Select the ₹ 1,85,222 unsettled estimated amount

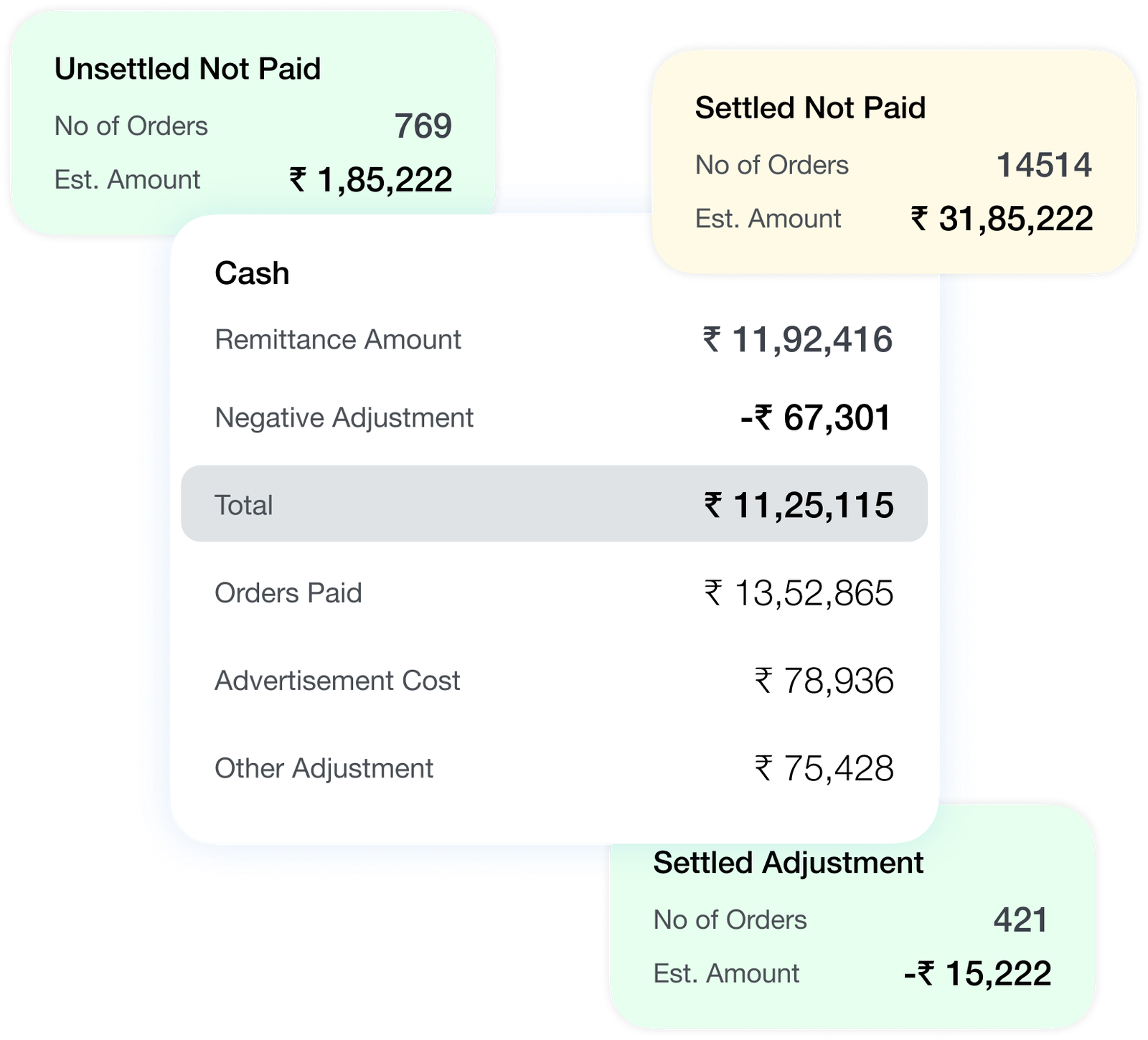370,179
